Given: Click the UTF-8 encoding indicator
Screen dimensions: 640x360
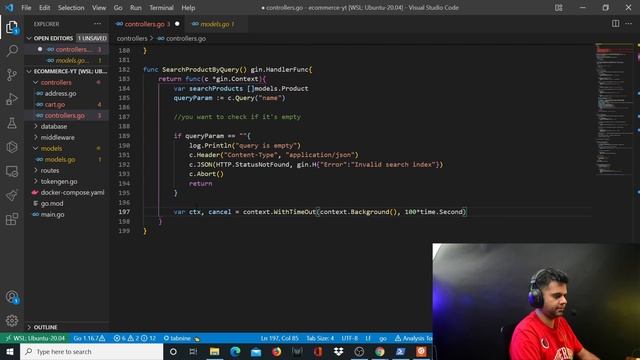Looking at the screenshot, I should pyautogui.click(x=349, y=338).
